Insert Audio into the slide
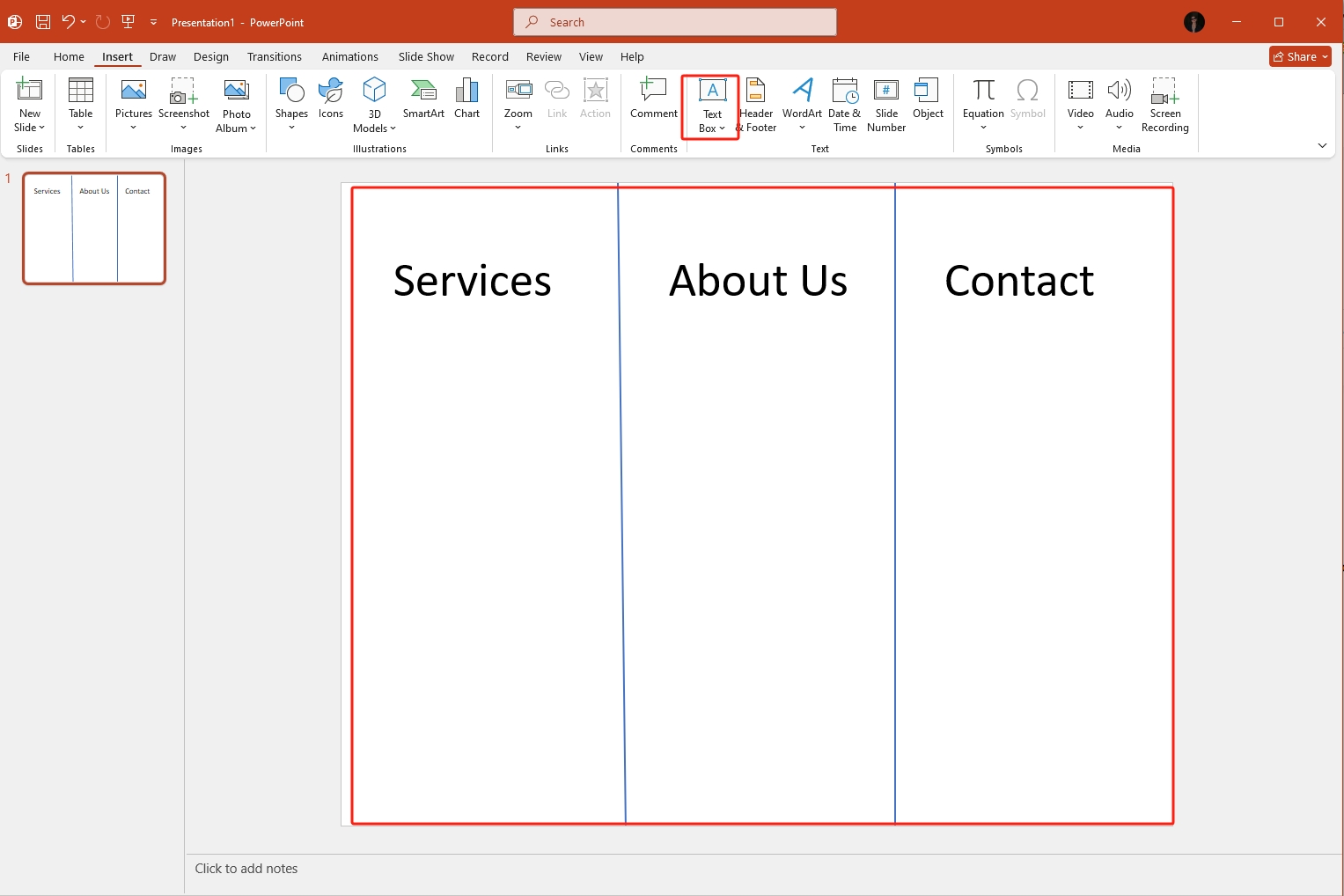 coord(1120,104)
